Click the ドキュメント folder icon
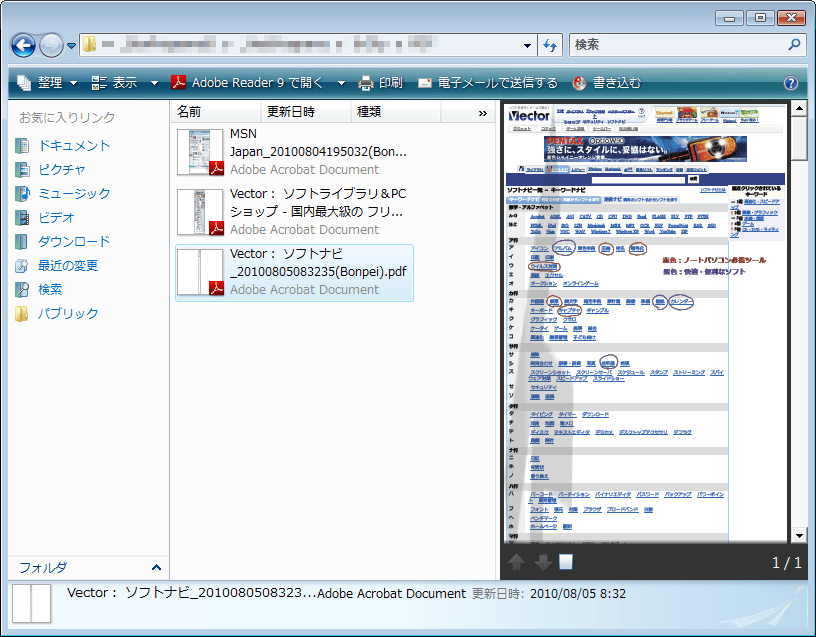 tap(22, 146)
